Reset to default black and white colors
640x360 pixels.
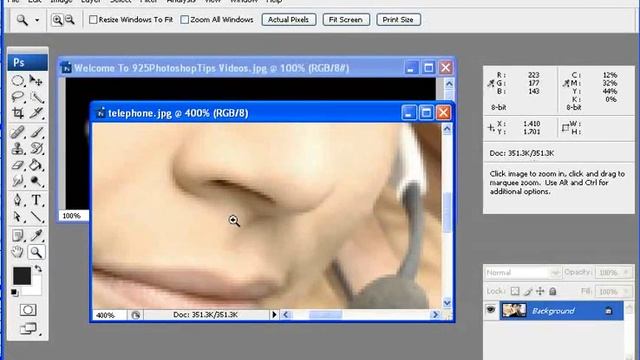(x=14, y=292)
